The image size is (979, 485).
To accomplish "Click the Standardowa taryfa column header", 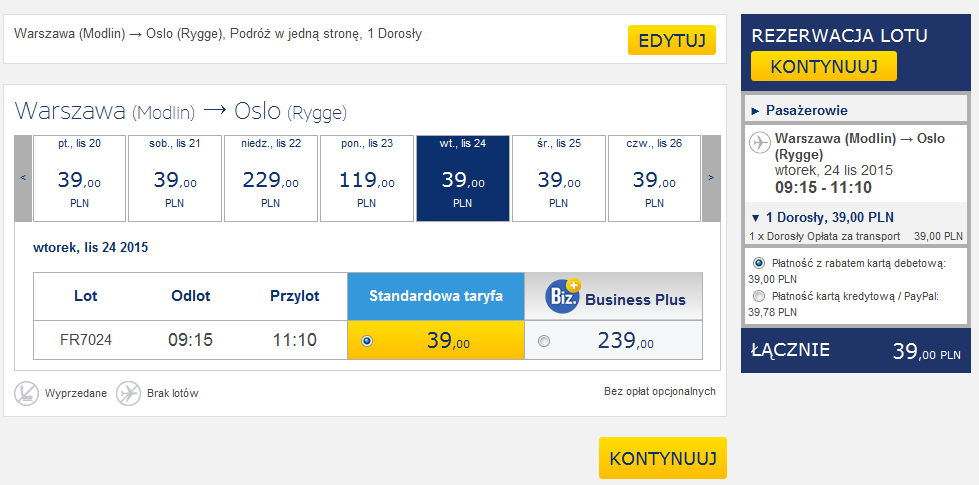I will (x=436, y=296).
